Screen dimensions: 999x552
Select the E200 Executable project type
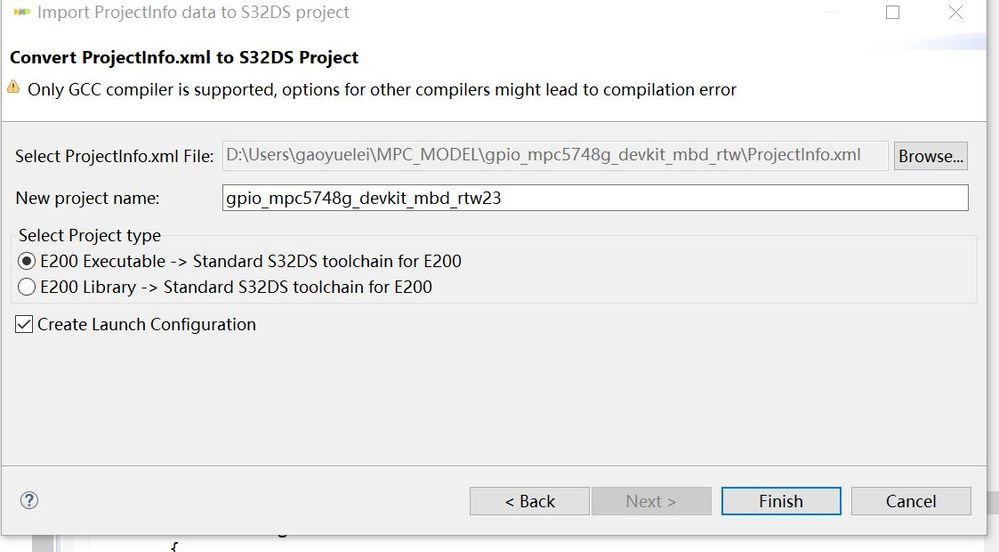click(27, 261)
